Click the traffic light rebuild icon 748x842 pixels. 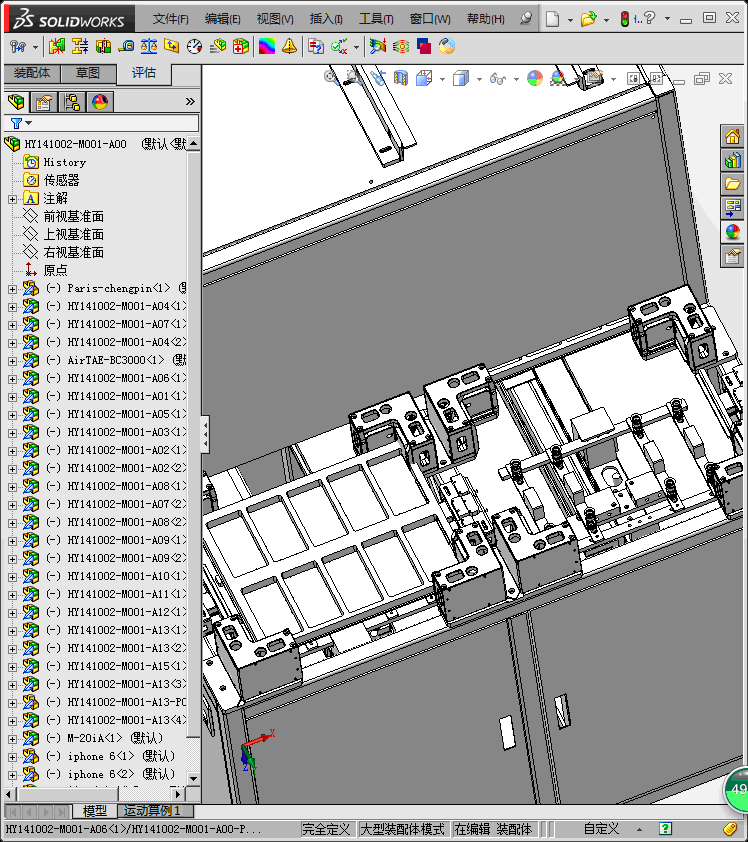pos(625,18)
